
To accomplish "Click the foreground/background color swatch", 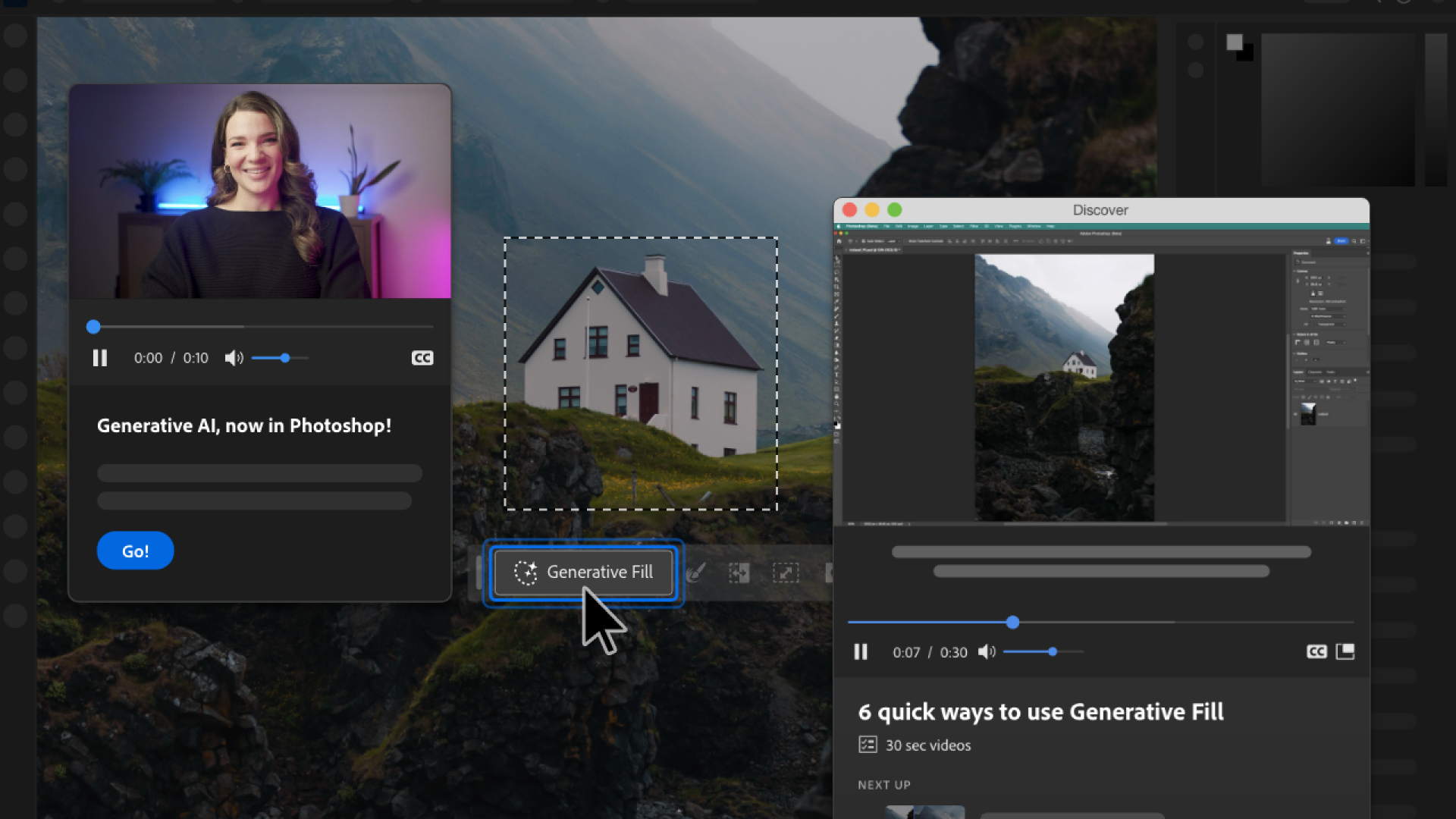I will (x=1240, y=47).
